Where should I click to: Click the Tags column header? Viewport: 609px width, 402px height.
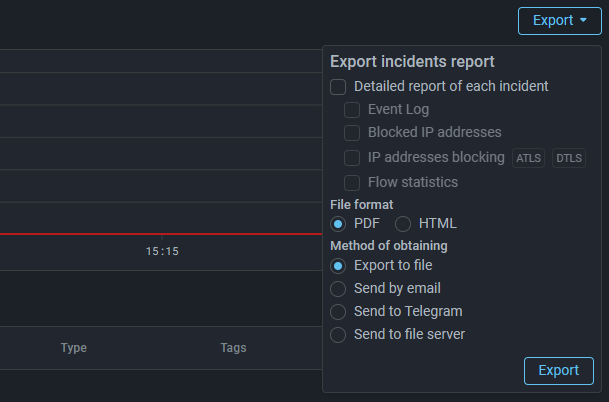(x=234, y=348)
